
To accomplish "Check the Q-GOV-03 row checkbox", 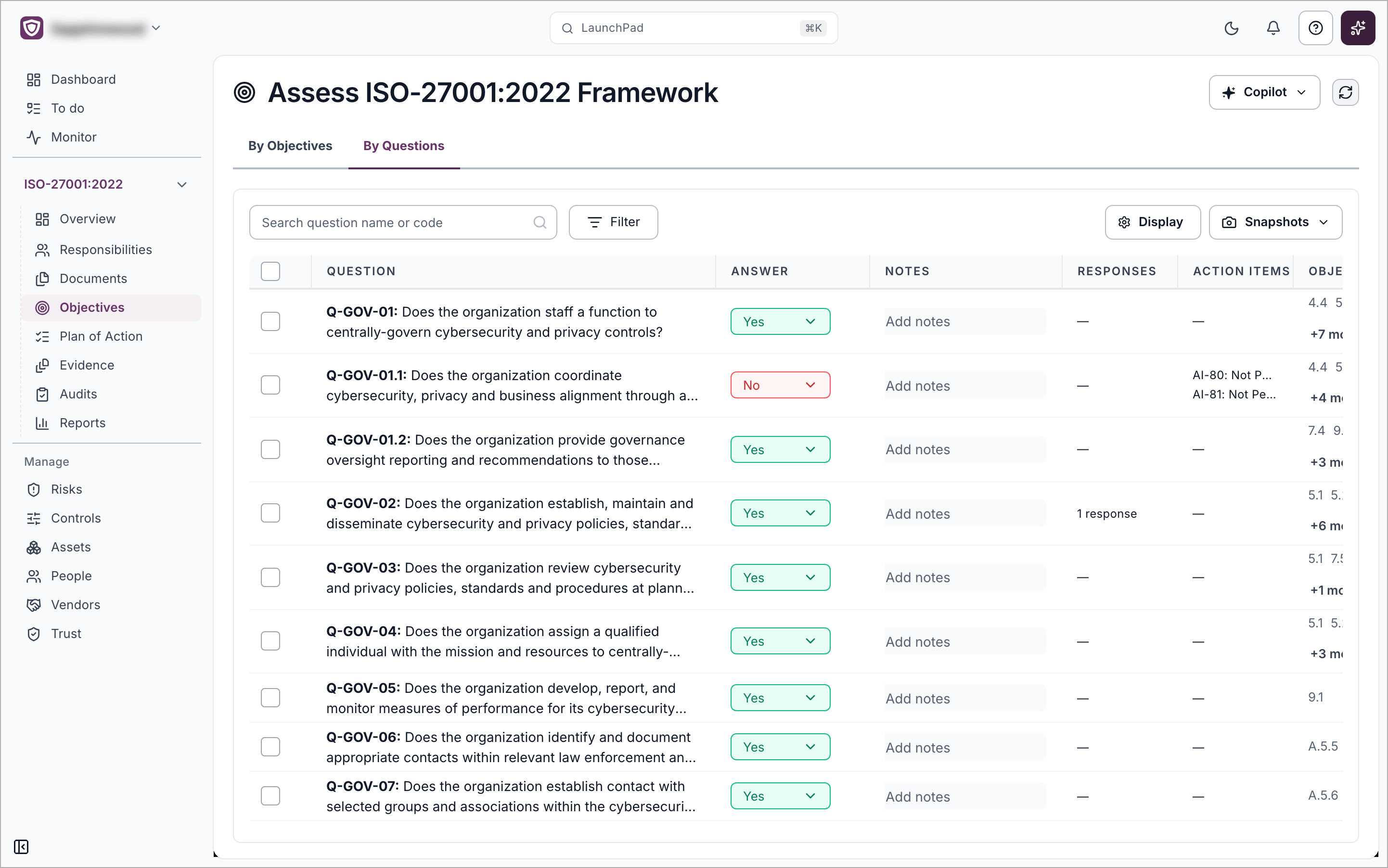I will 270,577.
